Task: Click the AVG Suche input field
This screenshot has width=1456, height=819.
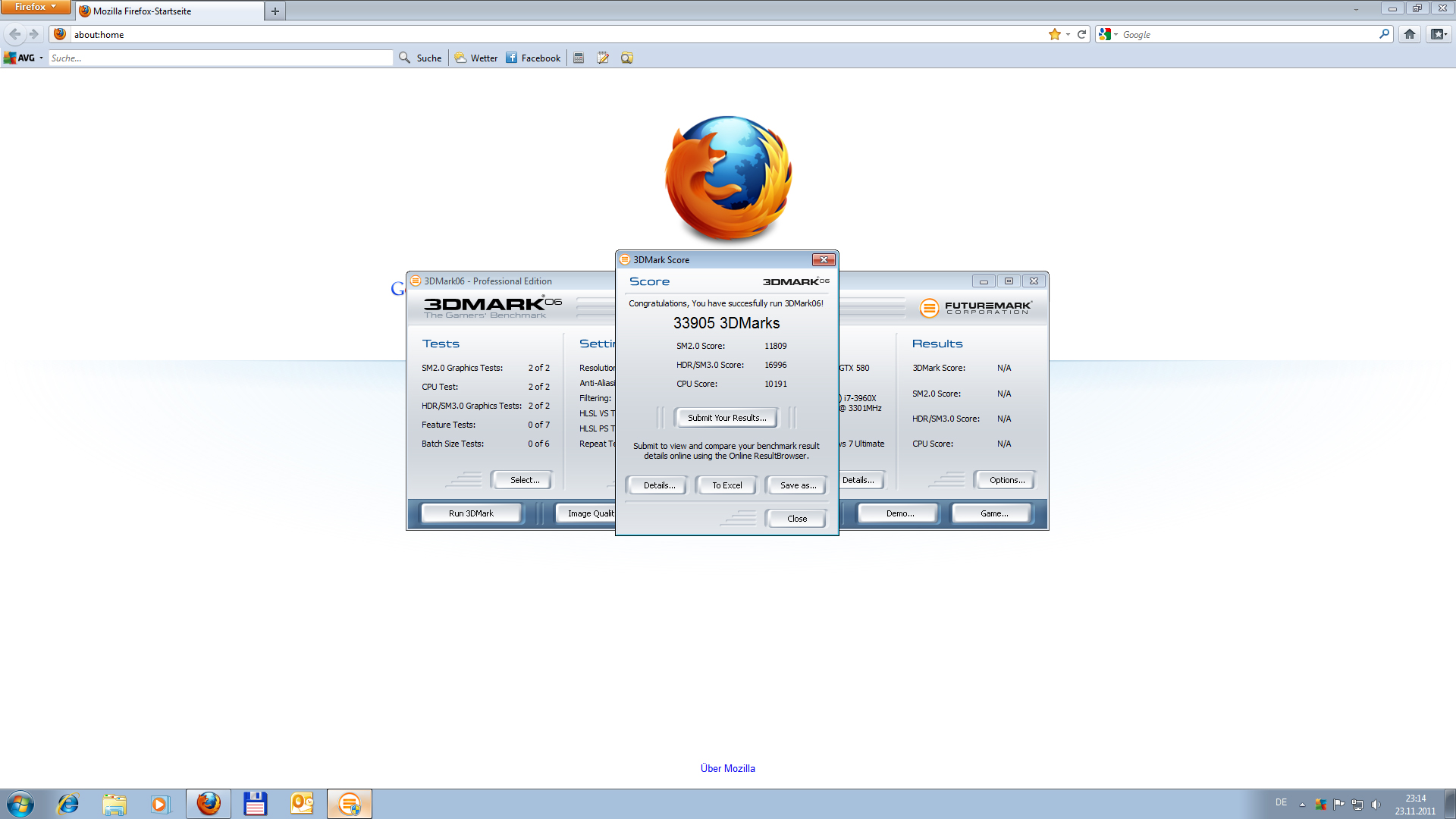Action: coord(221,58)
